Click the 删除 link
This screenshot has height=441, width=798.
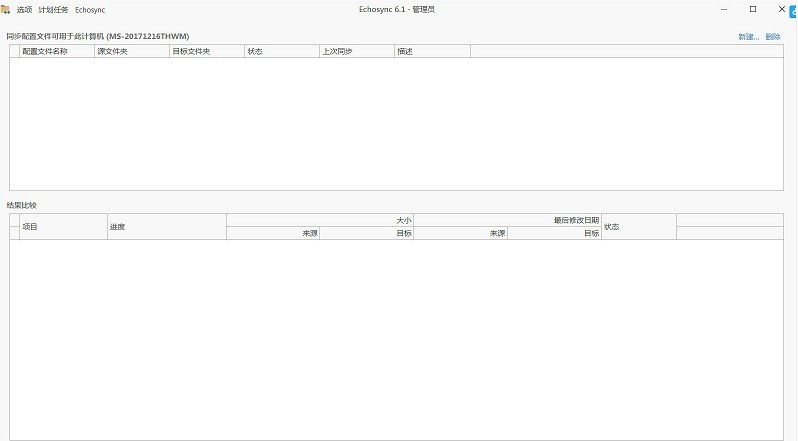coord(773,37)
